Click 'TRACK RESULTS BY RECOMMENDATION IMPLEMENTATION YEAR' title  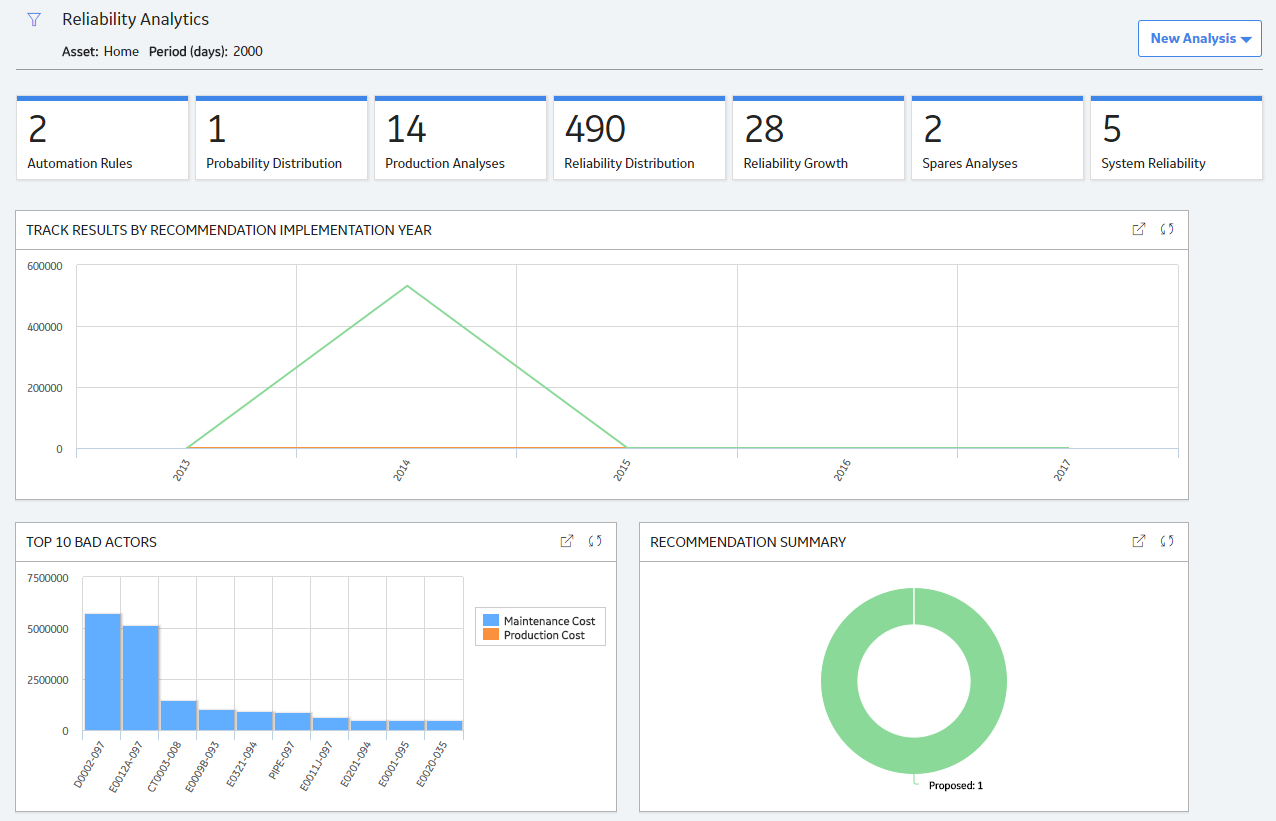[229, 230]
